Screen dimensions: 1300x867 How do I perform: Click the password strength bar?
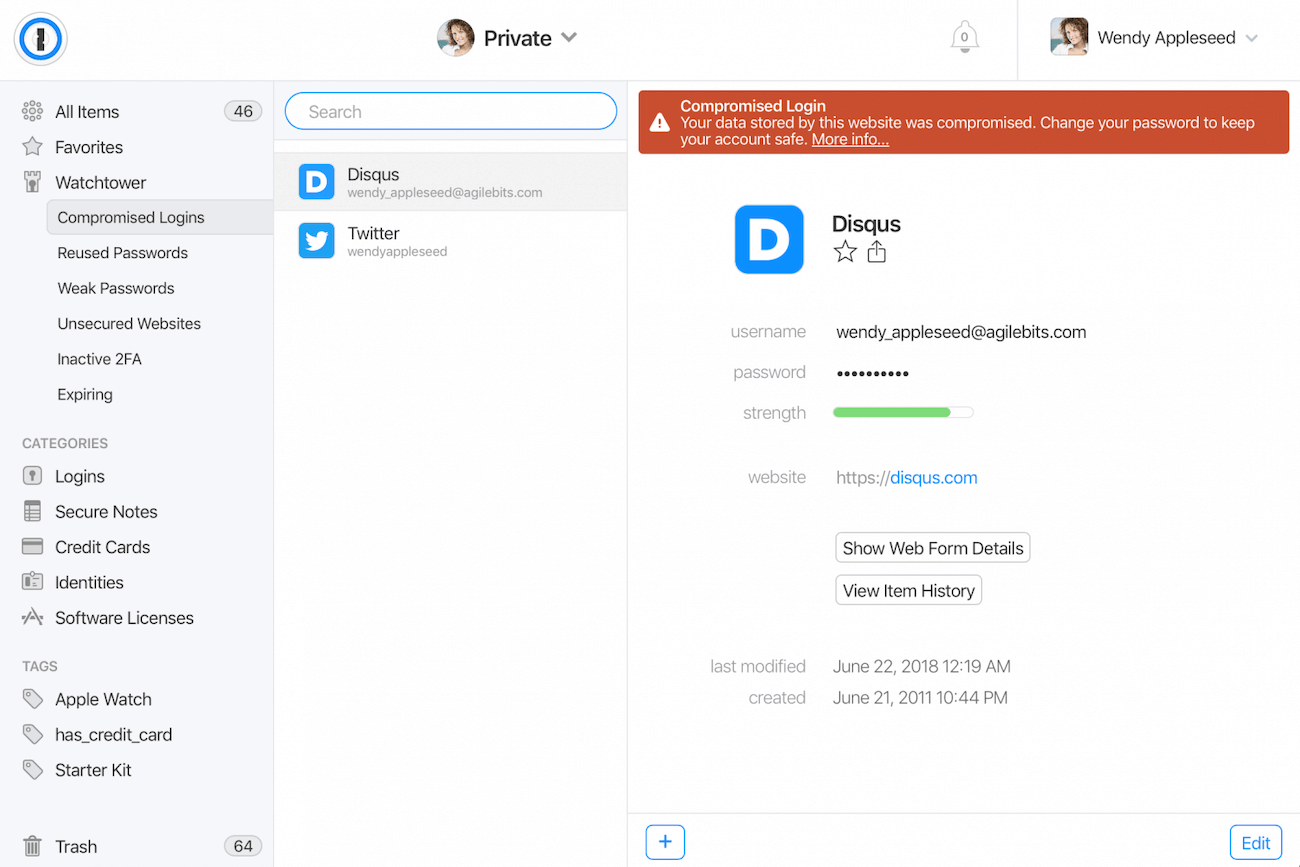903,412
